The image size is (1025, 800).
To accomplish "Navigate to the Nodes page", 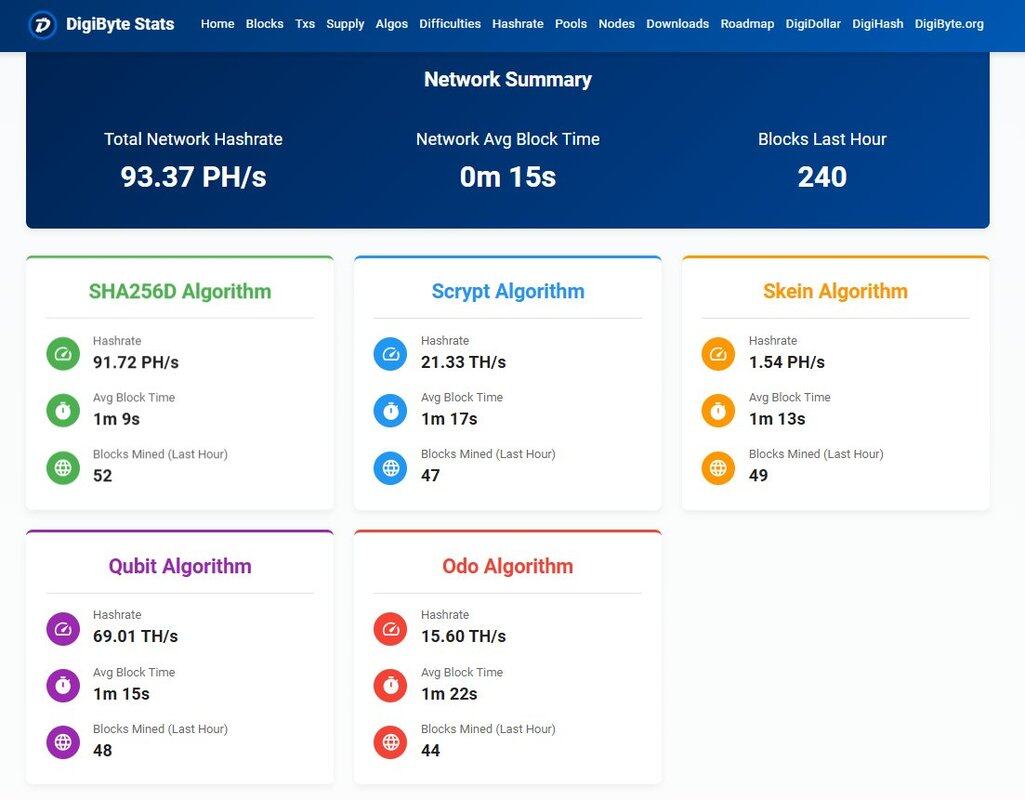I will [616, 24].
